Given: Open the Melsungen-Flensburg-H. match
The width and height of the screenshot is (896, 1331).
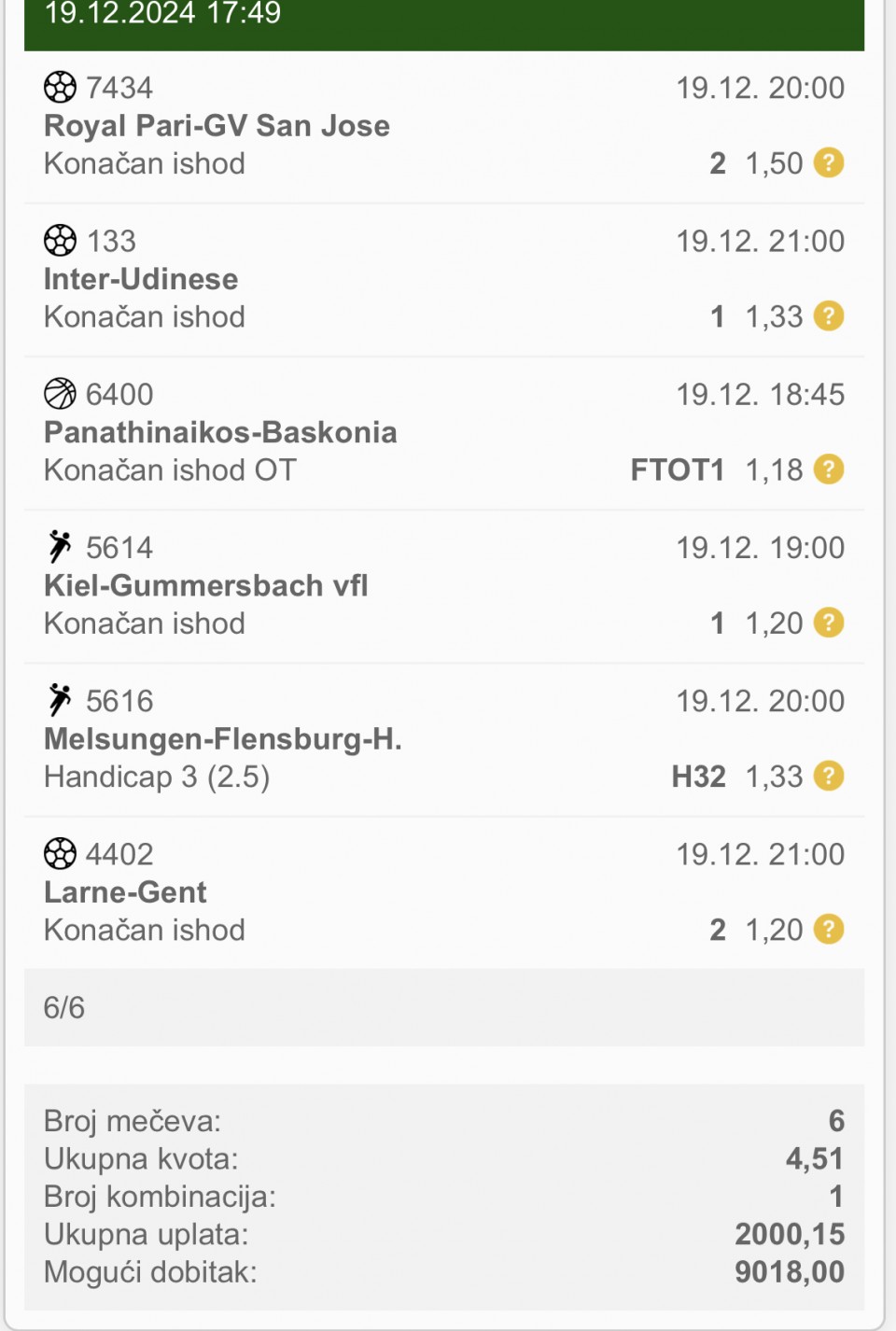Looking at the screenshot, I should 223,738.
